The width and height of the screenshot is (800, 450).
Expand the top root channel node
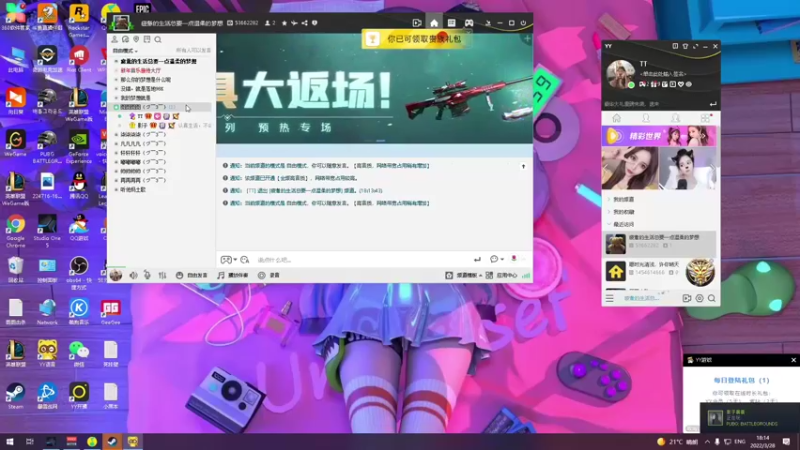pyautogui.click(x=116, y=61)
